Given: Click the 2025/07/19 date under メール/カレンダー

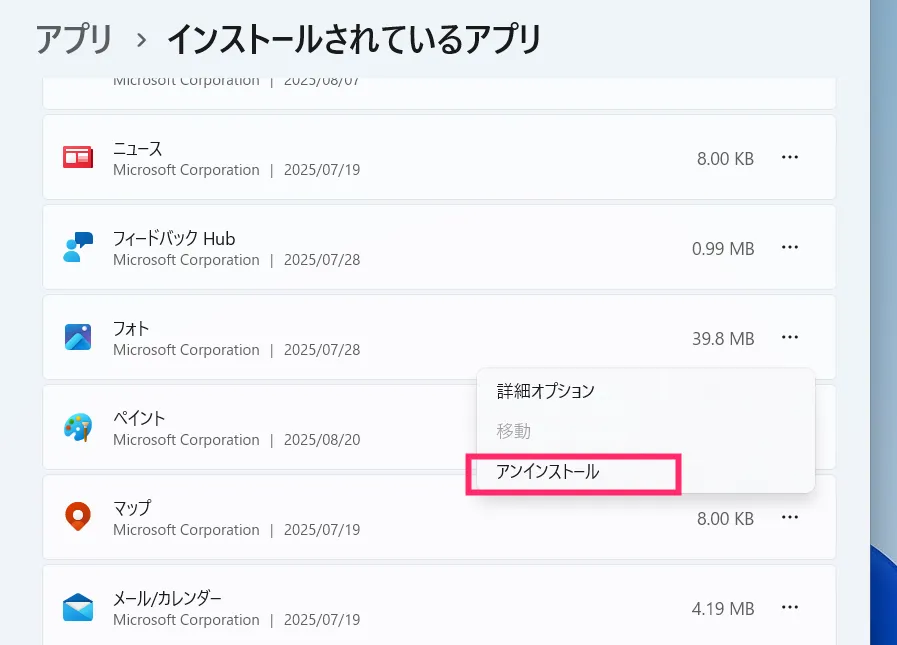Looking at the screenshot, I should click(322, 620).
